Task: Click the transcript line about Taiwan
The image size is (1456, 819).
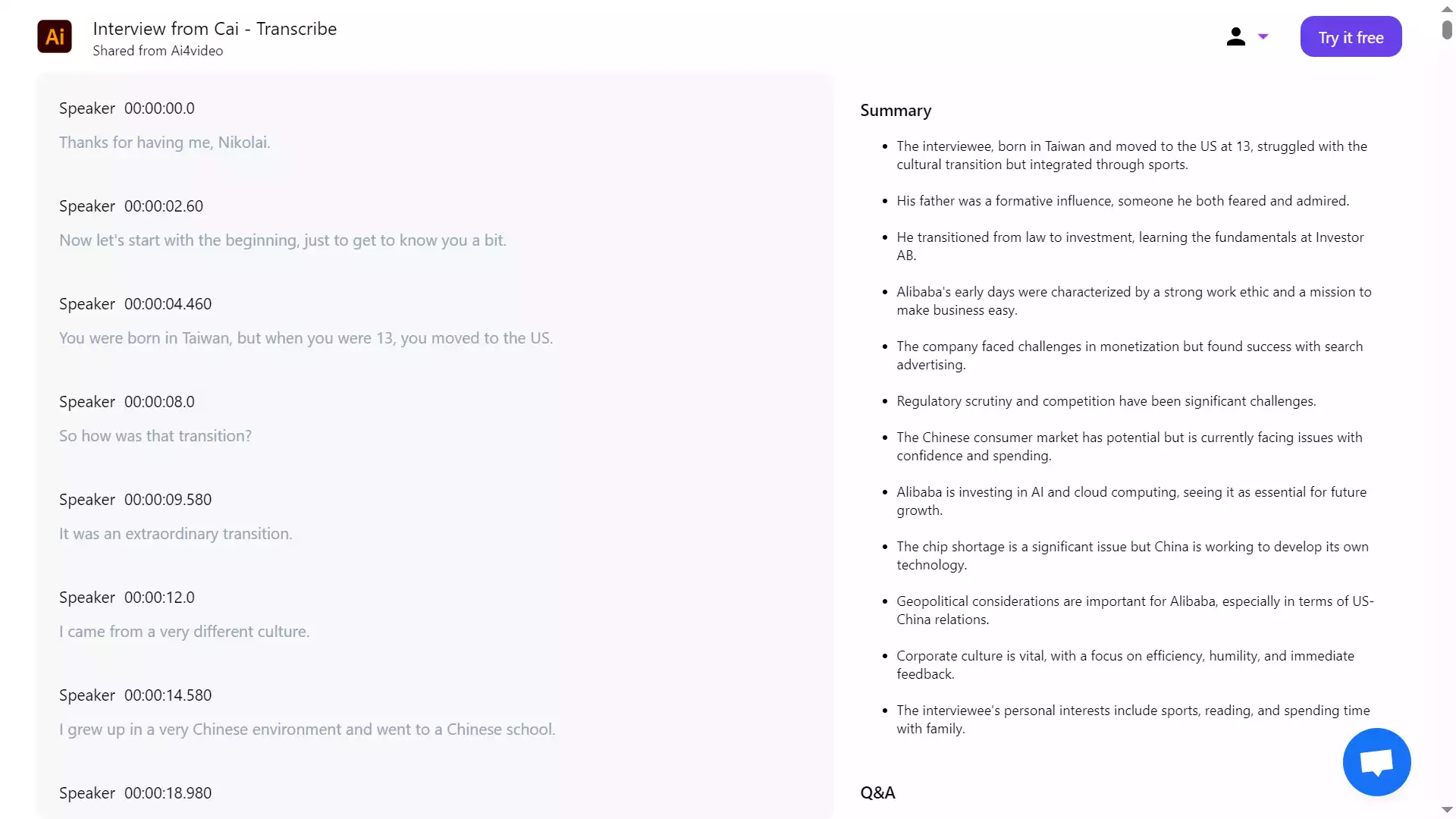Action: [x=306, y=338]
